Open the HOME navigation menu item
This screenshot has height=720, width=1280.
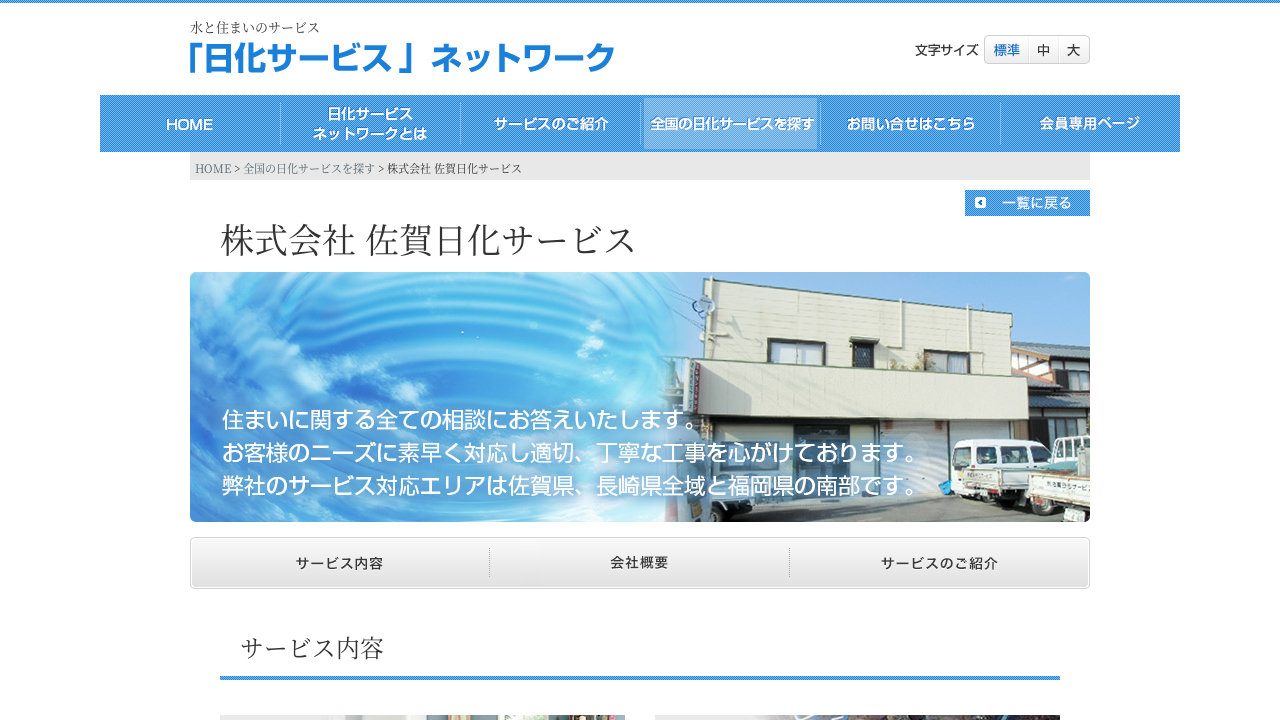click(x=190, y=124)
